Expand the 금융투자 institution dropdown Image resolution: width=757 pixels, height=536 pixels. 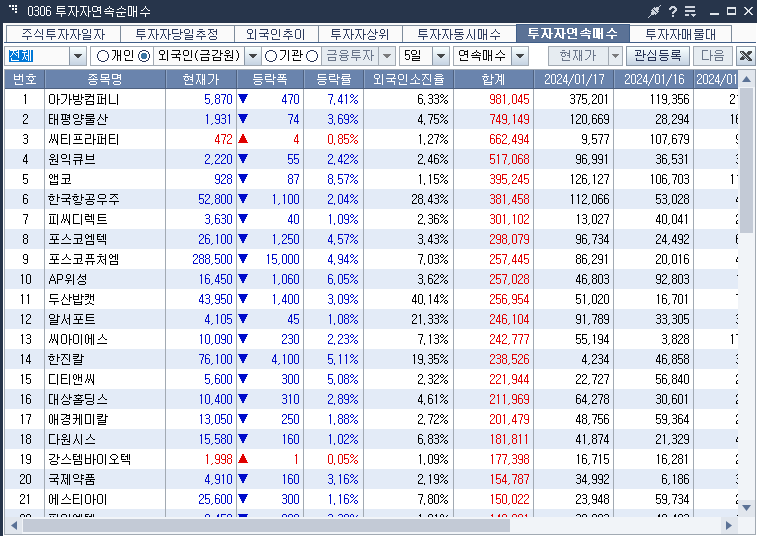click(387, 56)
